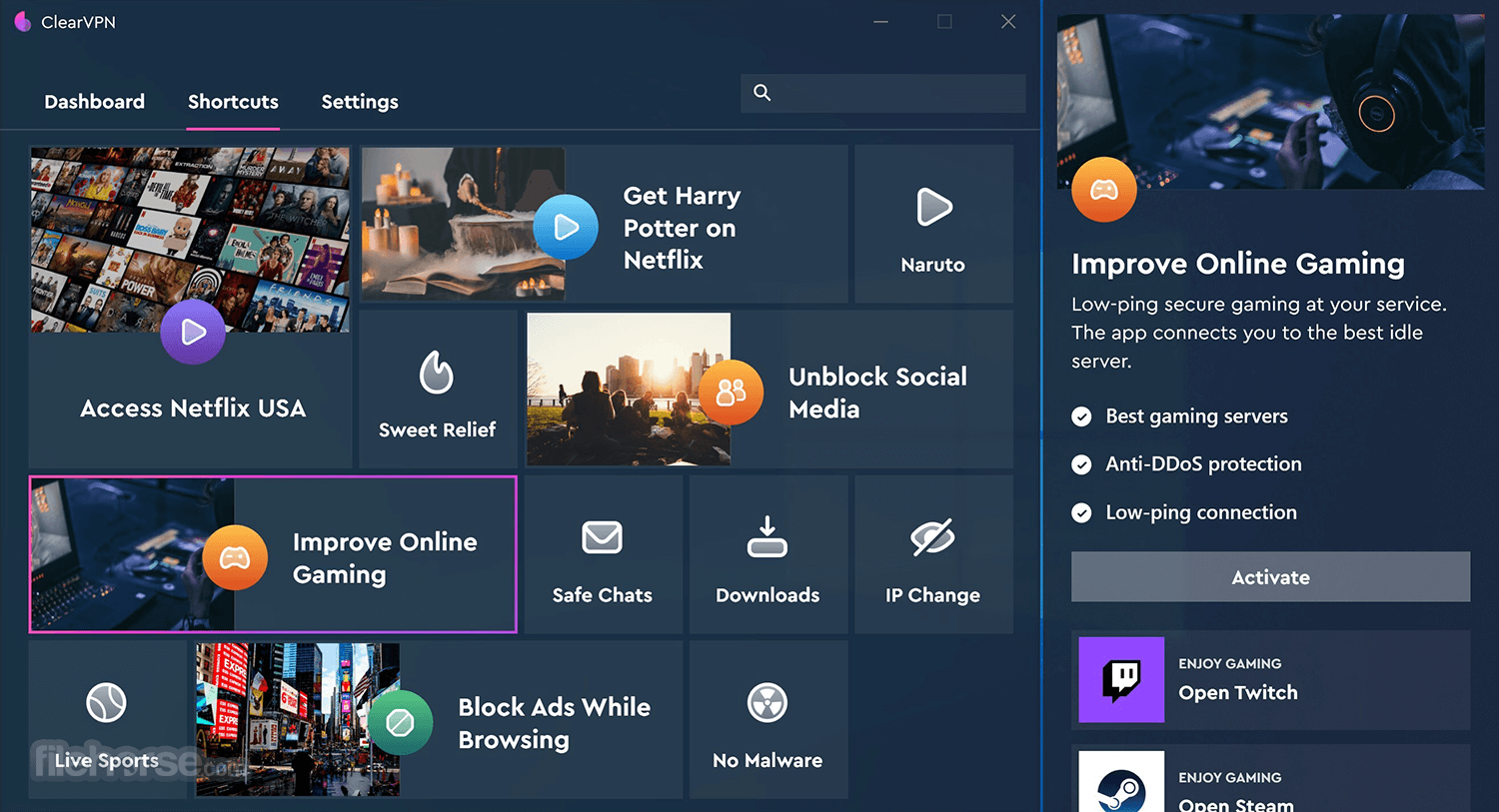The height and width of the screenshot is (812, 1499).
Task: Click the orange gamepad icon in Improve Online Gaming tile
Action: coord(235,557)
